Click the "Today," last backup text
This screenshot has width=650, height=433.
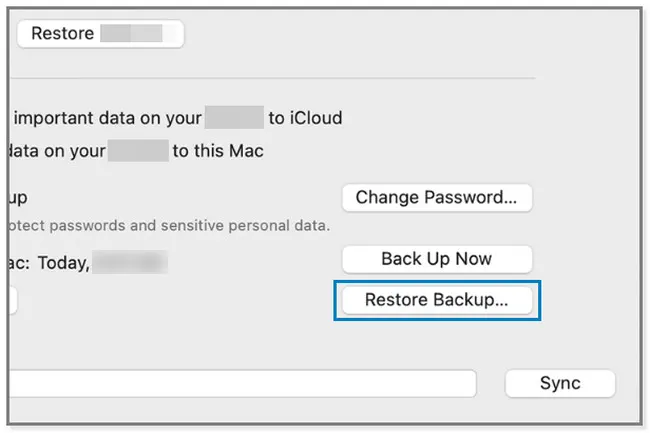[x=63, y=263]
